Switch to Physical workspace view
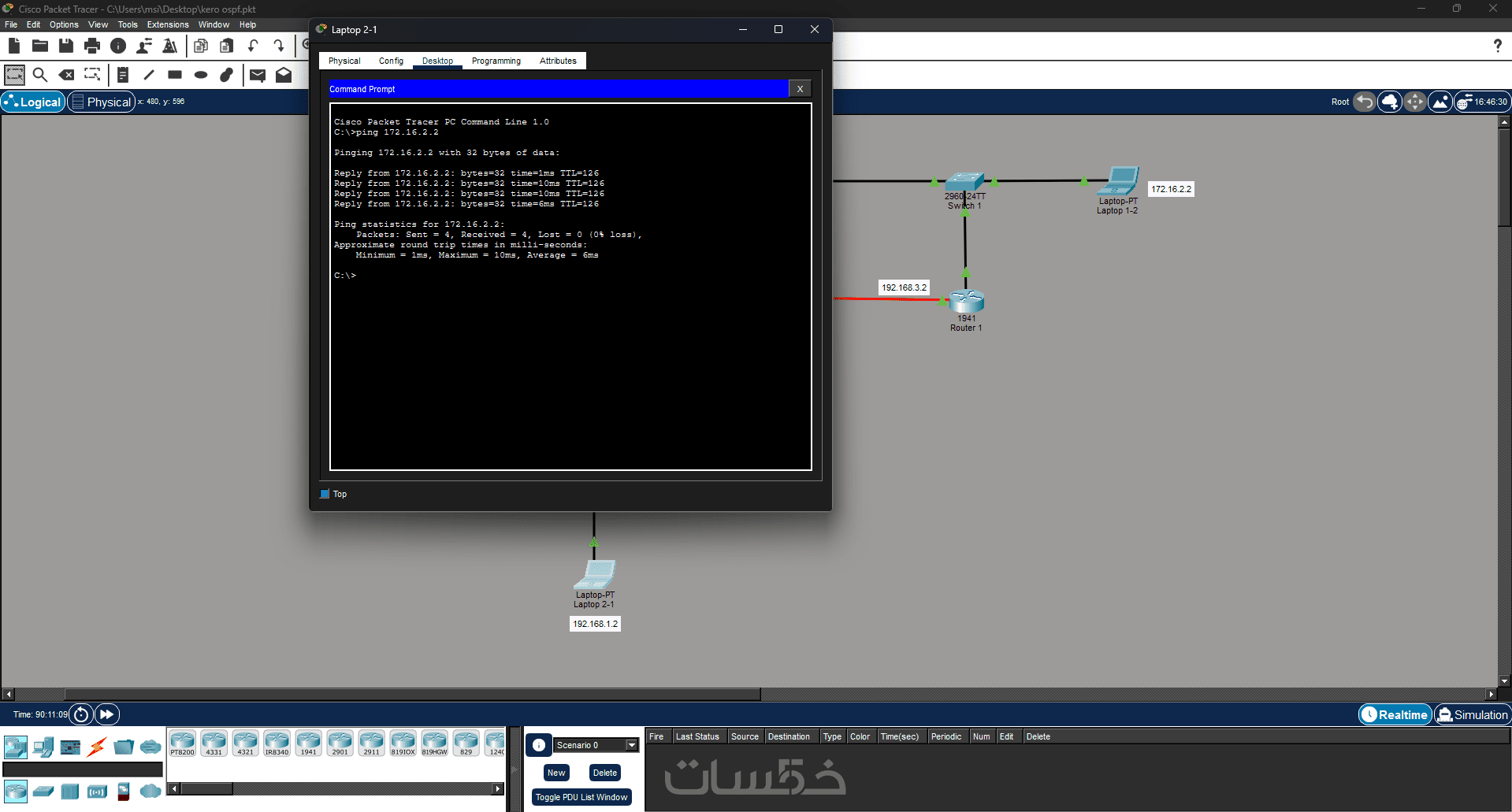 click(x=101, y=102)
